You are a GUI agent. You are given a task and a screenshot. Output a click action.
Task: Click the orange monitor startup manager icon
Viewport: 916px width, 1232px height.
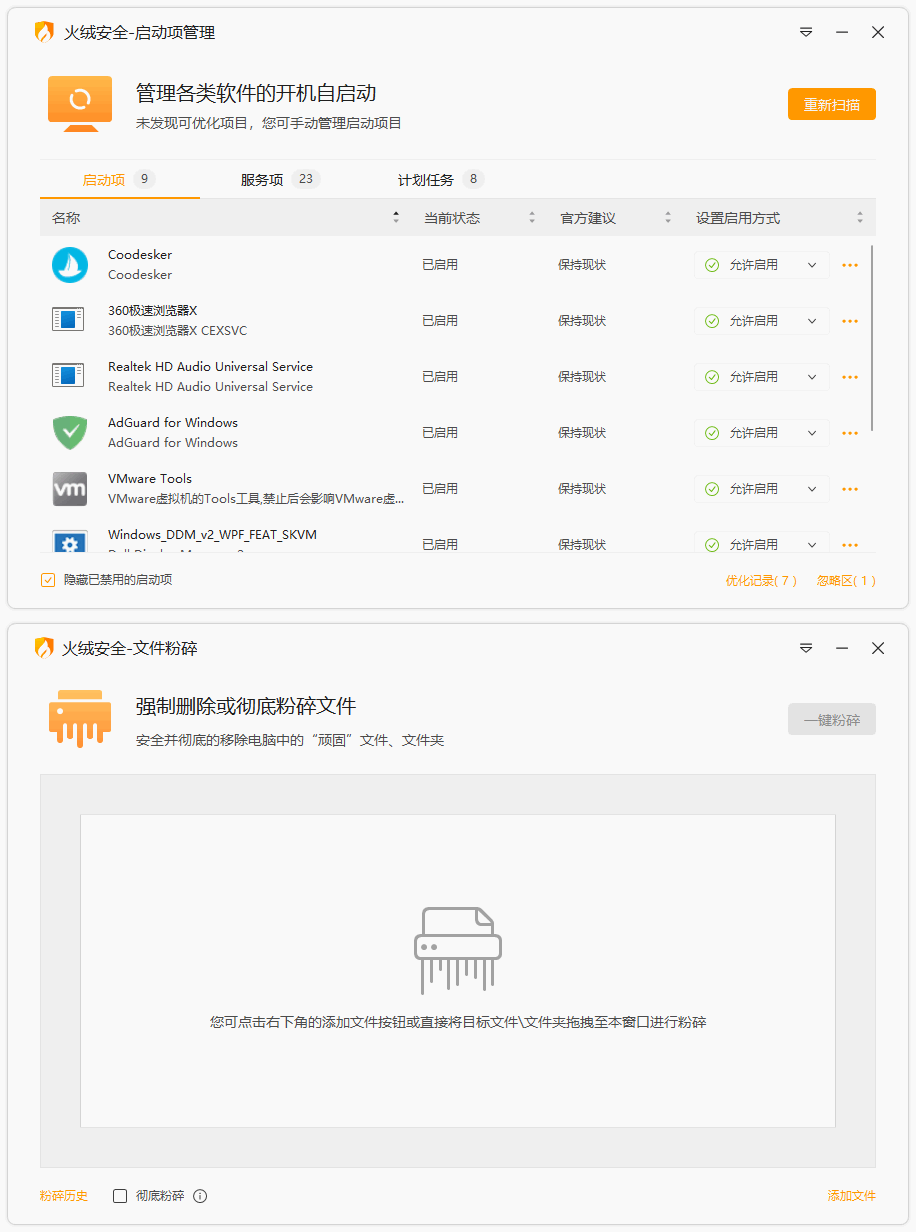[80, 103]
